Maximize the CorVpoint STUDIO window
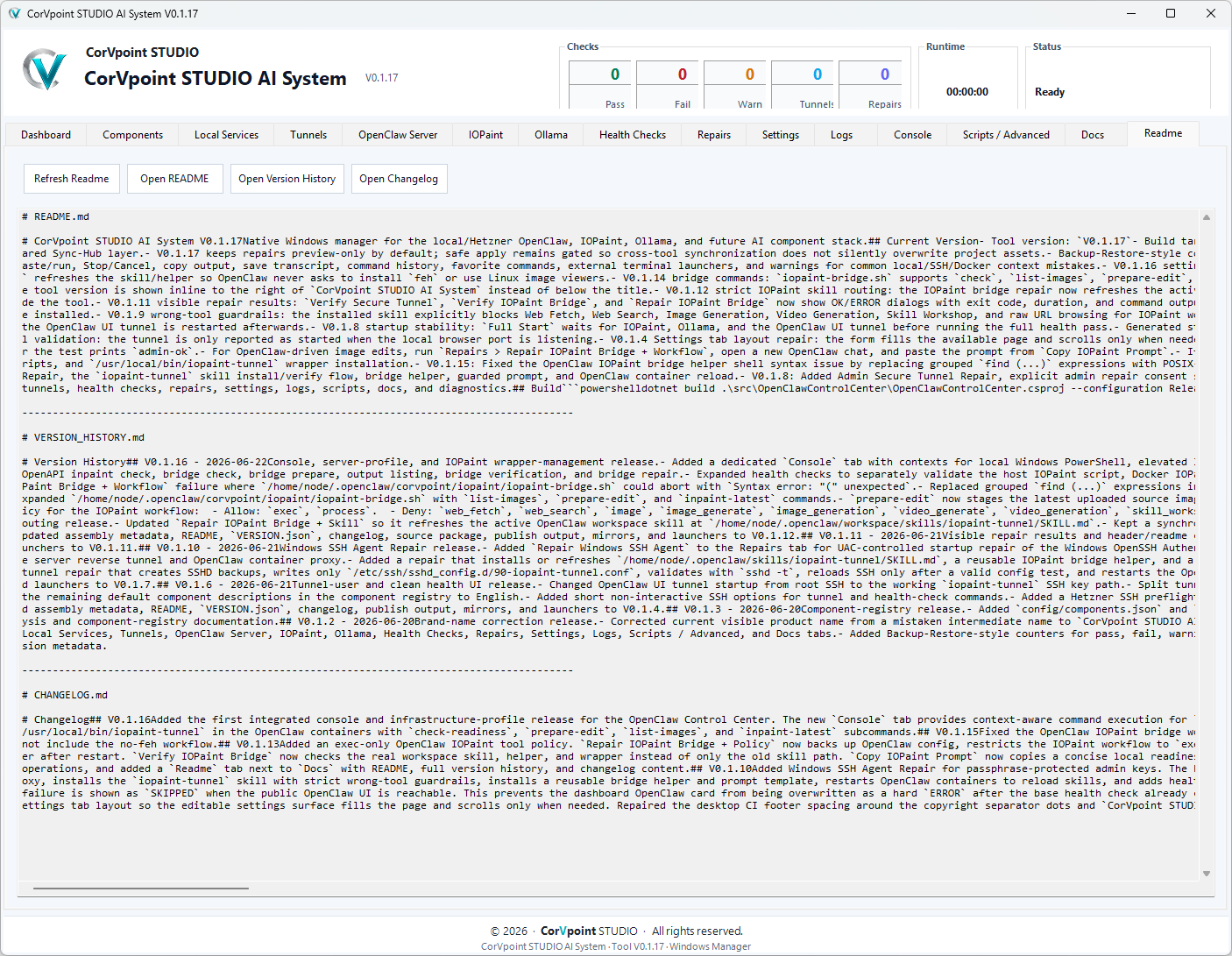The width and height of the screenshot is (1232, 956). (x=1171, y=13)
